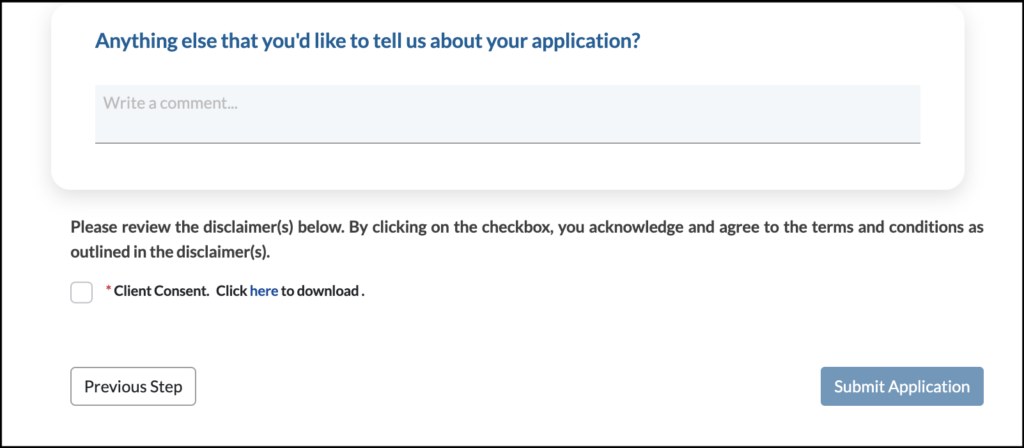
Task: Agree to the disclaimer by checking the box
Action: (82, 292)
